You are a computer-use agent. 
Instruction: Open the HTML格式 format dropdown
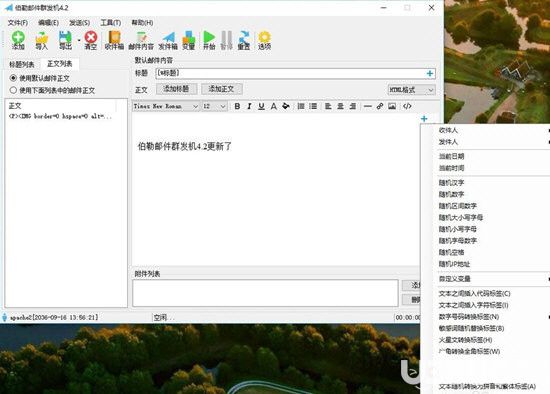pos(412,90)
